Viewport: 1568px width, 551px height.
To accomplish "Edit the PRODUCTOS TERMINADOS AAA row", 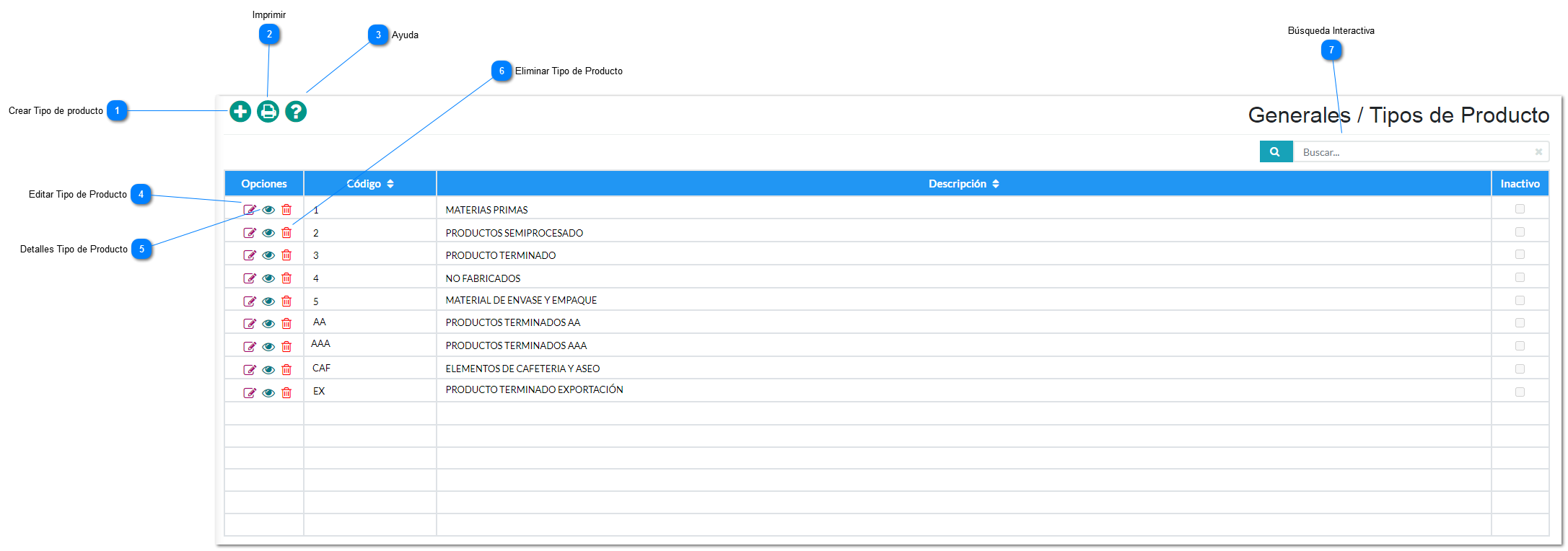I will (x=250, y=347).
